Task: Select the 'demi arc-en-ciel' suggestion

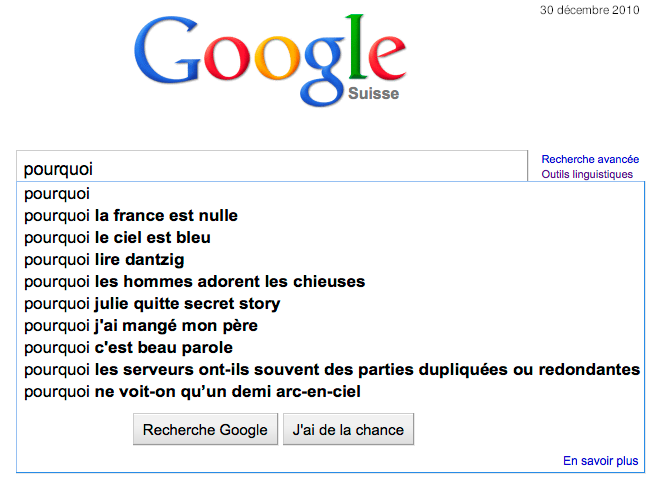Action: pos(192,391)
